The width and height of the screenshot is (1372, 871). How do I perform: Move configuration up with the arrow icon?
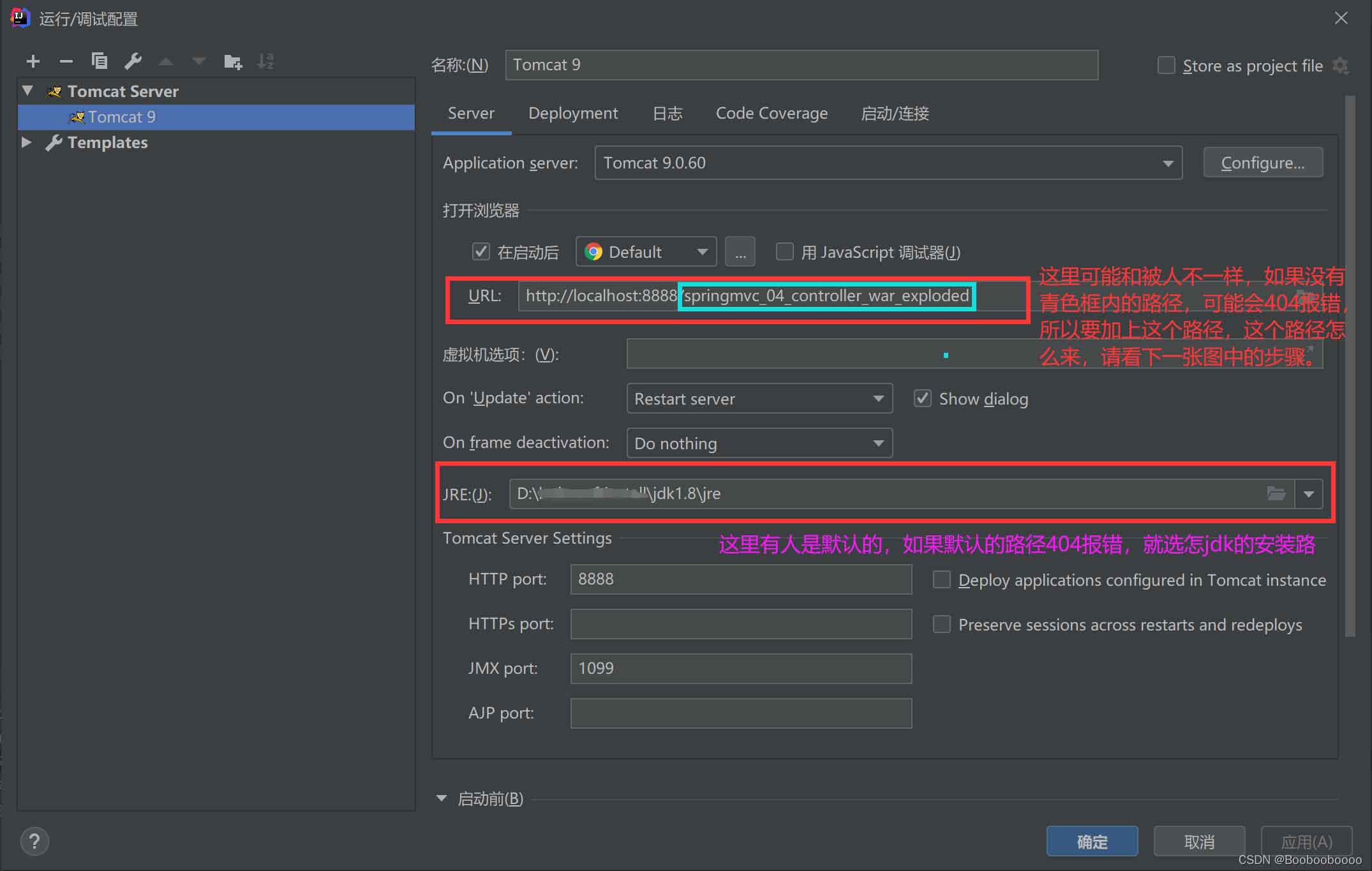[166, 62]
